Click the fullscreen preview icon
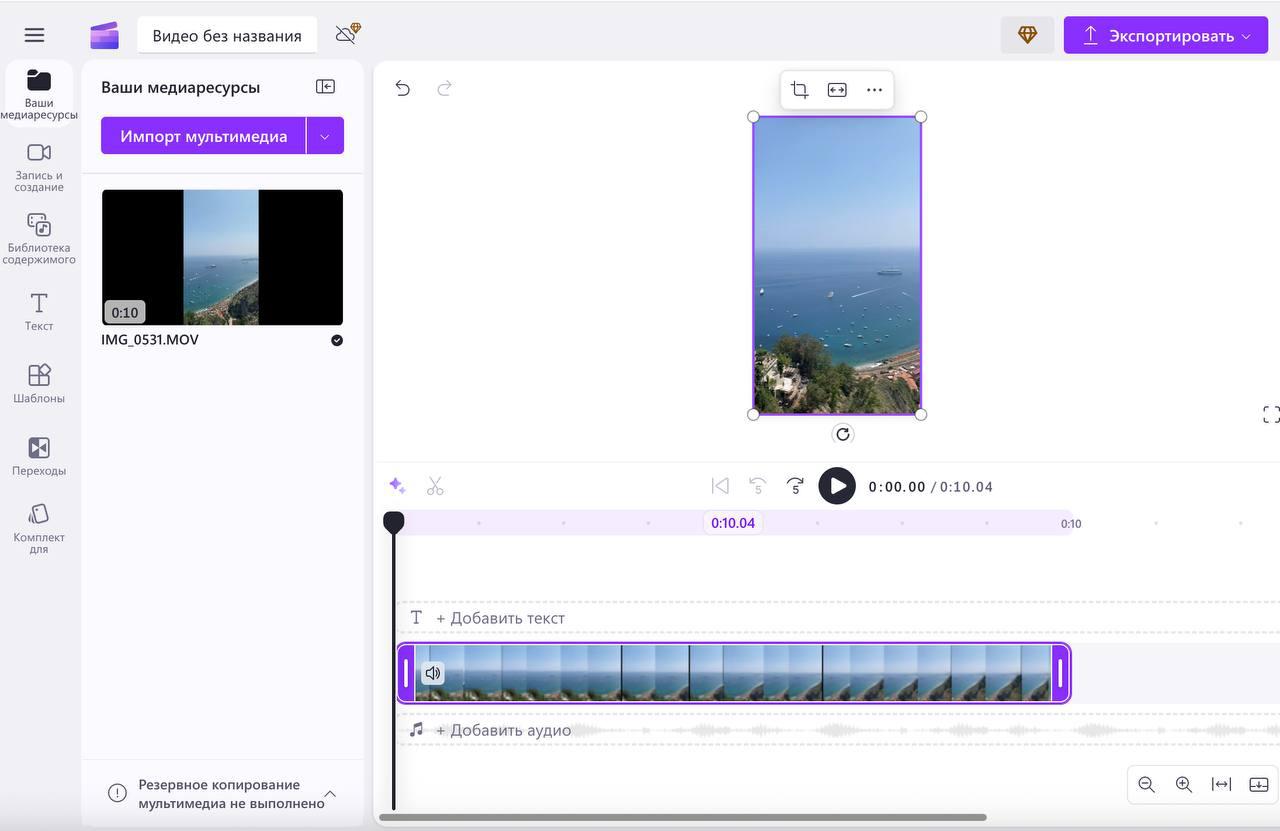Viewport: 1280px width, 831px height. pos(1271,414)
